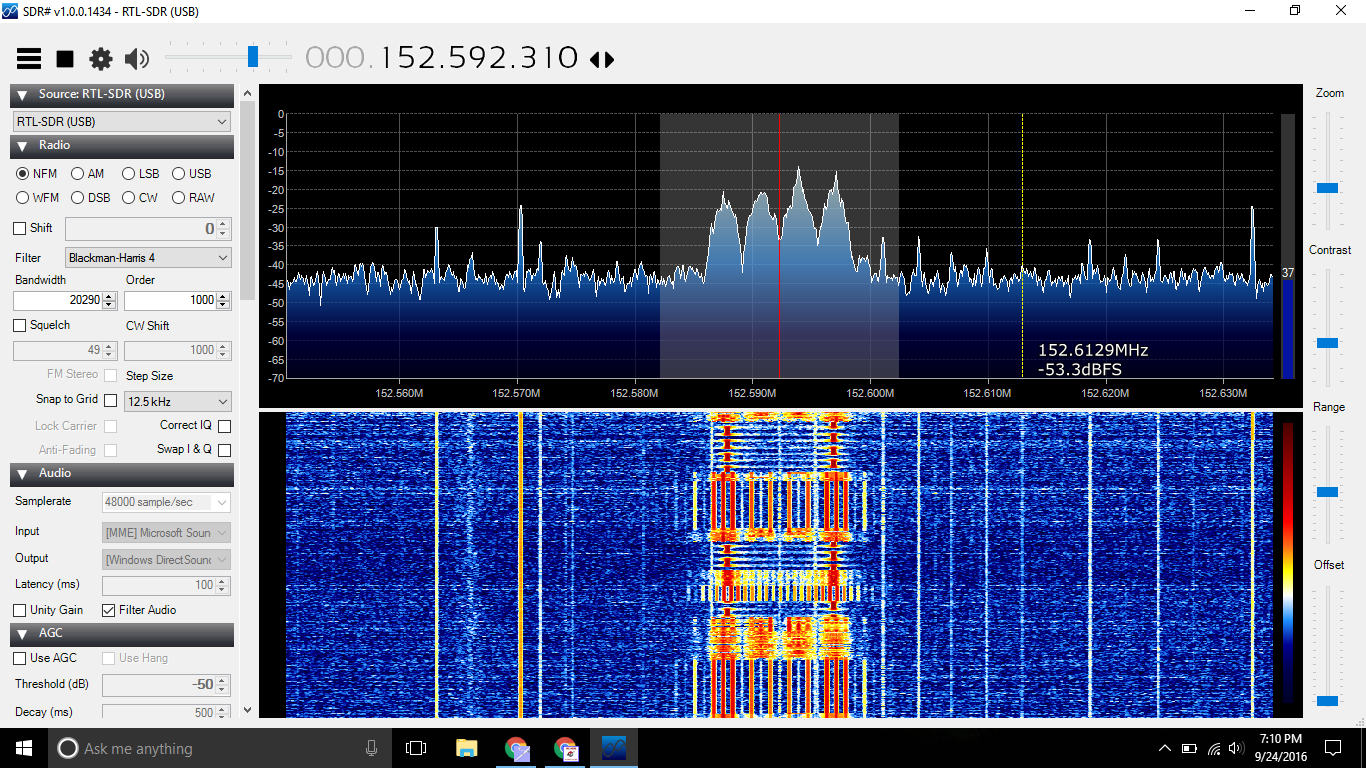Increase Bandwidth using the up stepper arrow
Viewport: 1366px width, 768px height.
(110, 296)
